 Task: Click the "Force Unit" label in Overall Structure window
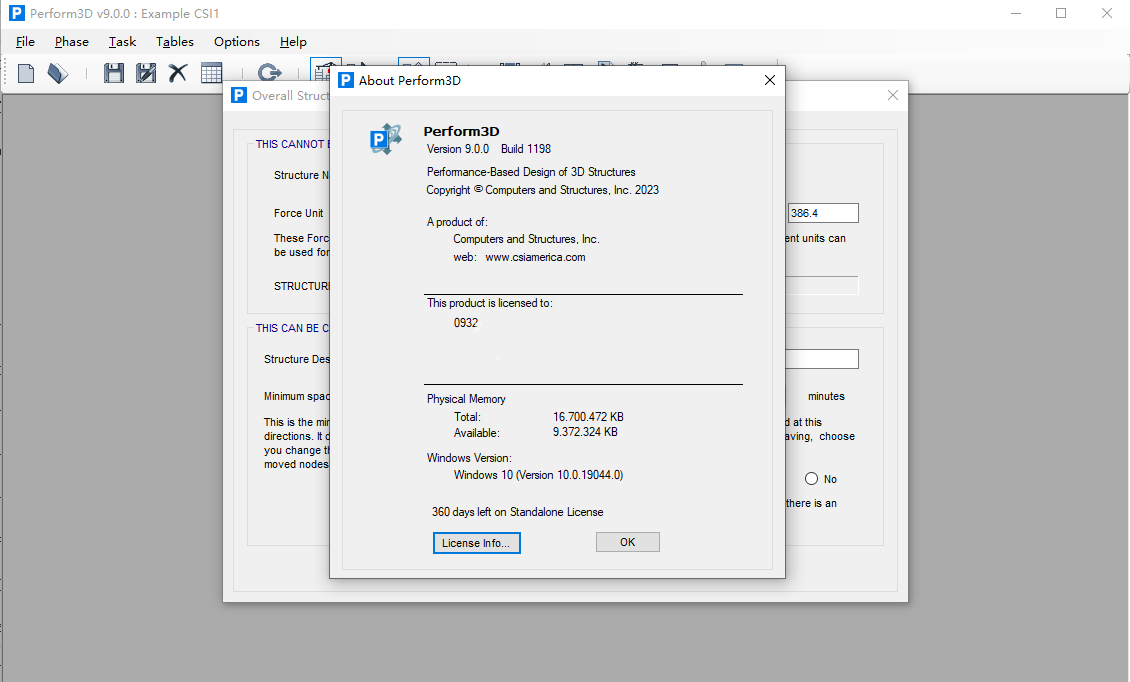point(298,213)
